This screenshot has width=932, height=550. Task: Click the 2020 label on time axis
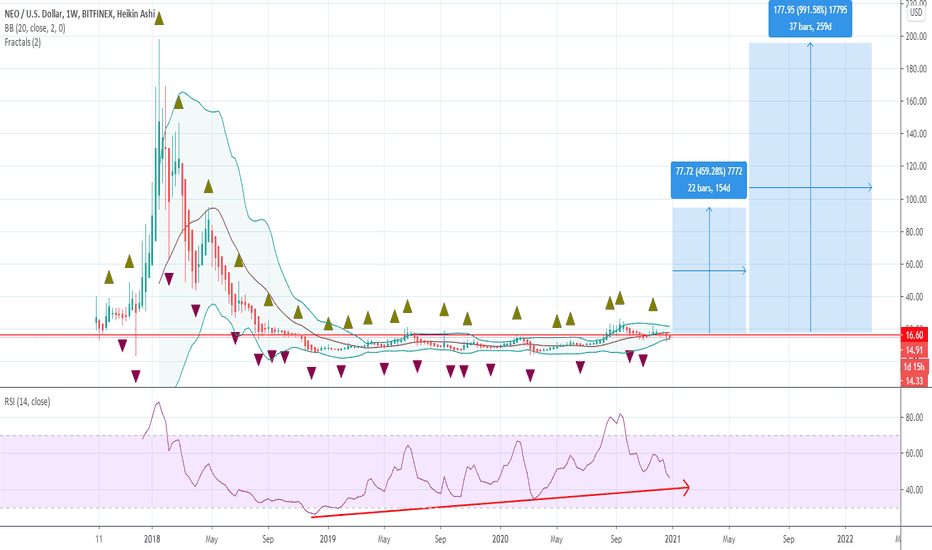pyautogui.click(x=500, y=539)
